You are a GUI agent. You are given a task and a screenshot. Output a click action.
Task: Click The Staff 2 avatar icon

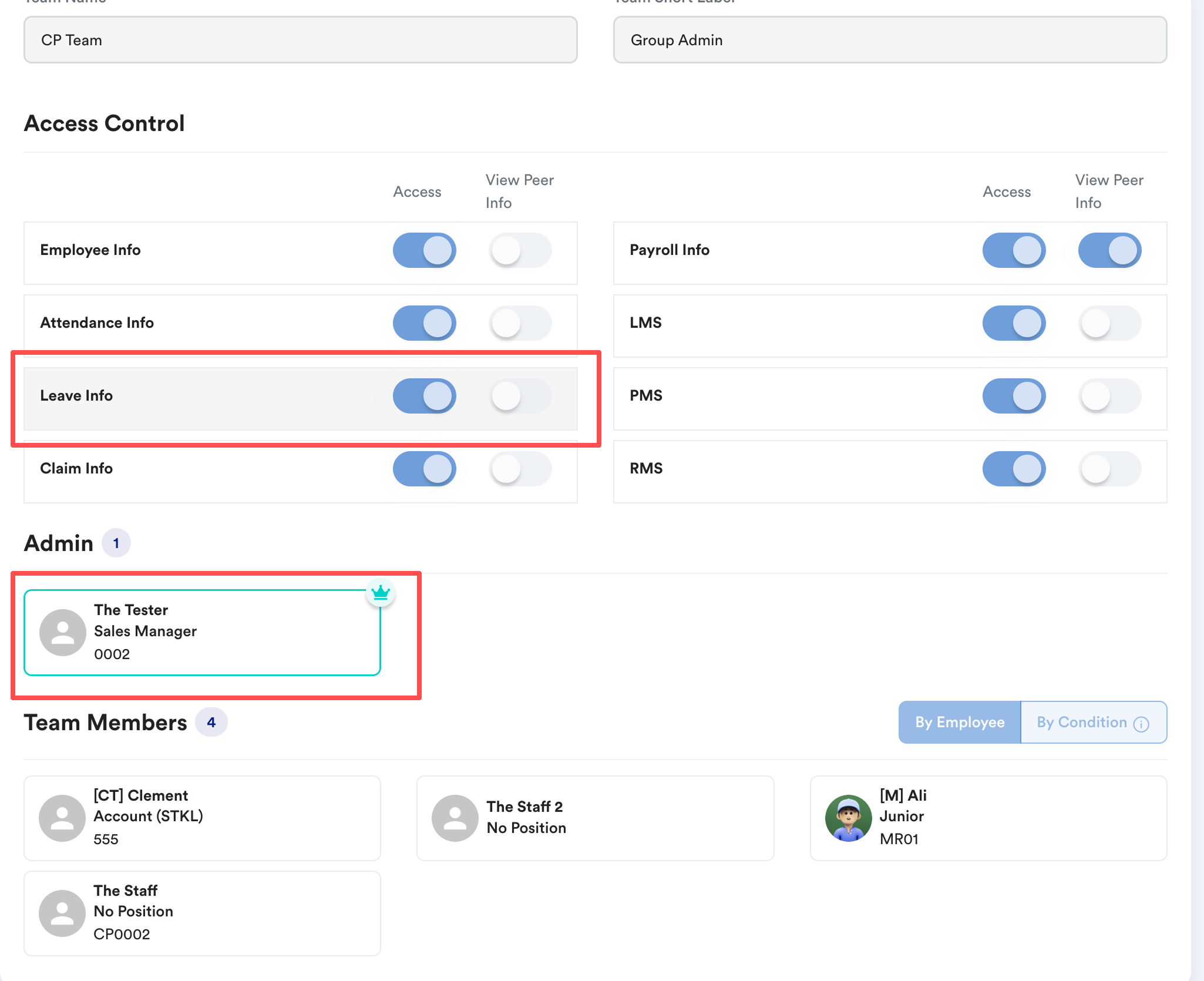tap(455, 818)
